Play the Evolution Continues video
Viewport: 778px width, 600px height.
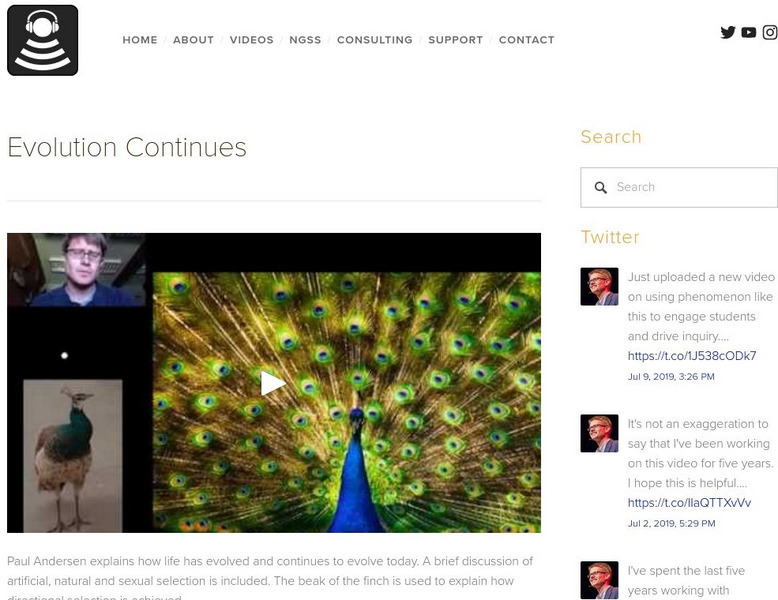(273, 383)
